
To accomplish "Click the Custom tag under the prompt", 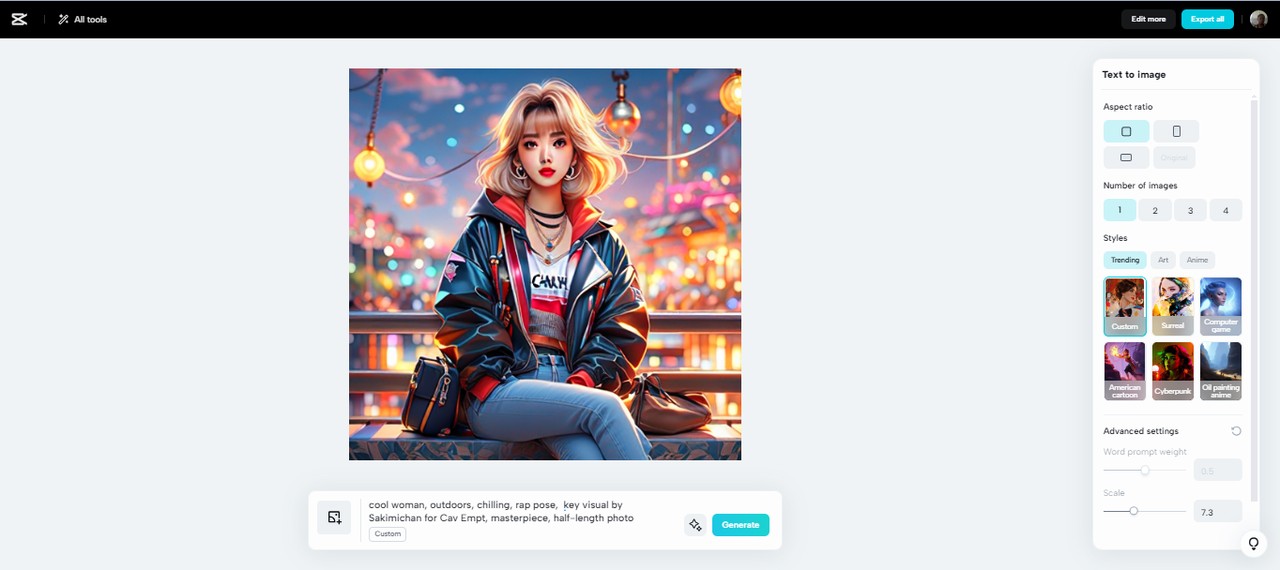I will coord(388,534).
